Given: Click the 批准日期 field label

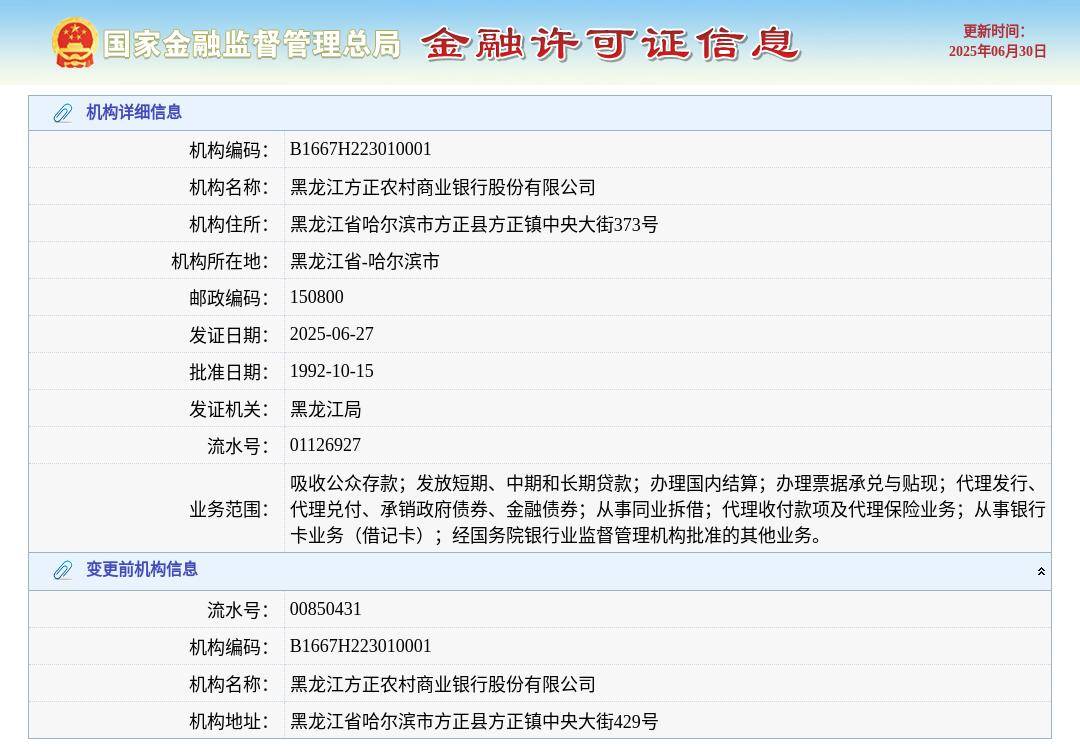Looking at the screenshot, I should pos(229,373).
